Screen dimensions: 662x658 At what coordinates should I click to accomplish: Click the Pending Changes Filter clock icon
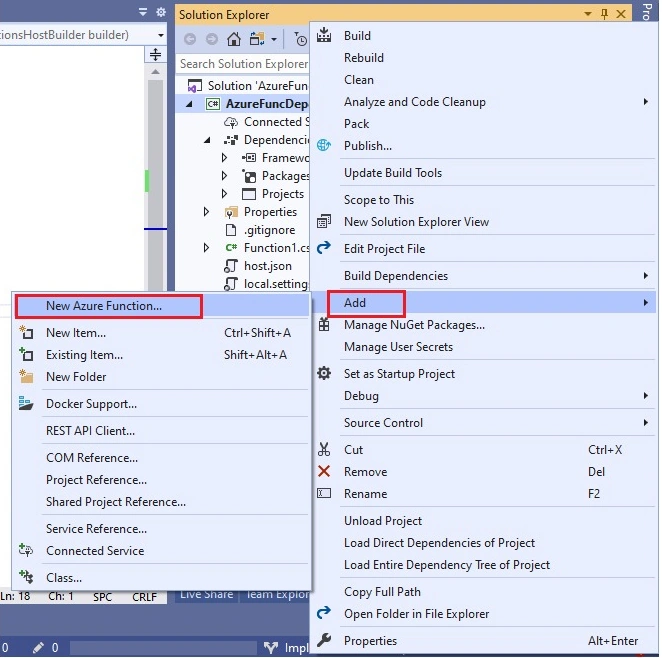pyautogui.click(x=300, y=39)
